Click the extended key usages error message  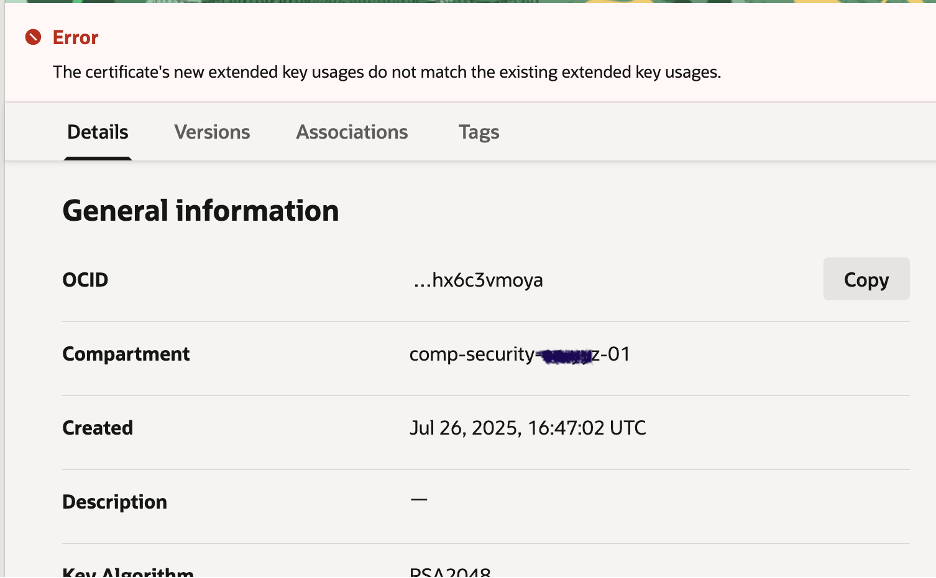coord(386,72)
